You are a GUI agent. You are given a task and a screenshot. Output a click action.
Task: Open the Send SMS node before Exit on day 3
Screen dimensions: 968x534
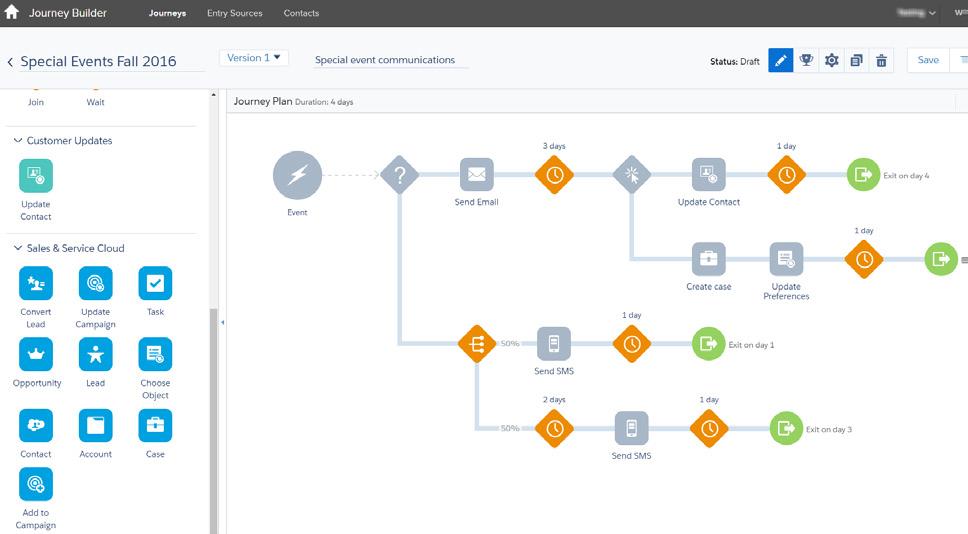(x=632, y=428)
